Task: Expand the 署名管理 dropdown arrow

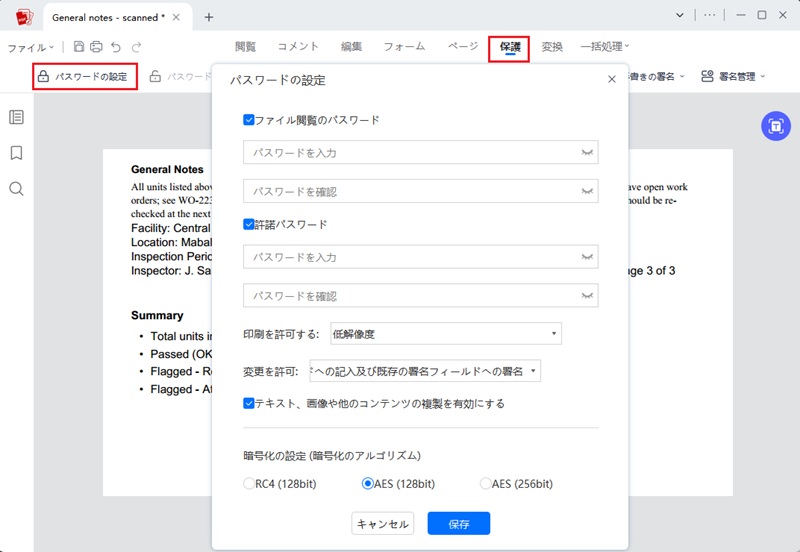Action: [763, 77]
